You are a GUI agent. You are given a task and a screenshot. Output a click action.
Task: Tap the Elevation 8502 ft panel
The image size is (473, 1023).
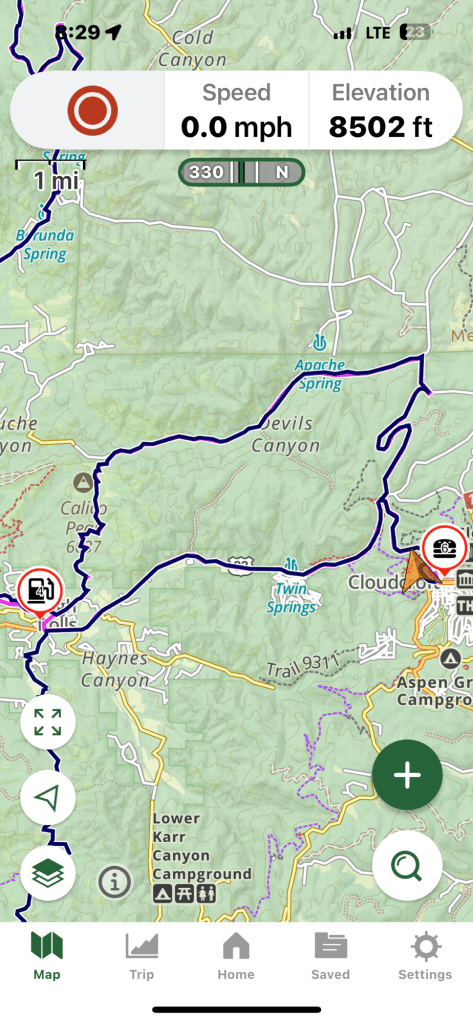(x=381, y=111)
